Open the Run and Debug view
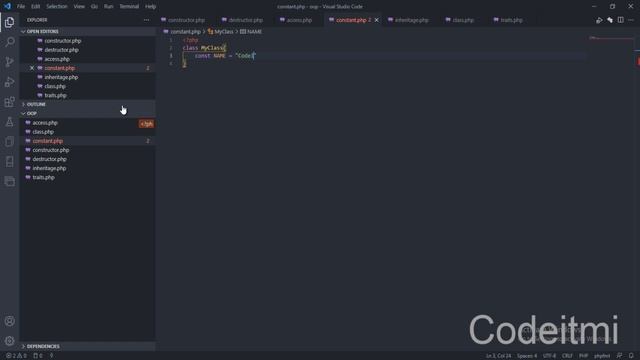Image resolution: width=640 pixels, height=360 pixels. point(9,82)
